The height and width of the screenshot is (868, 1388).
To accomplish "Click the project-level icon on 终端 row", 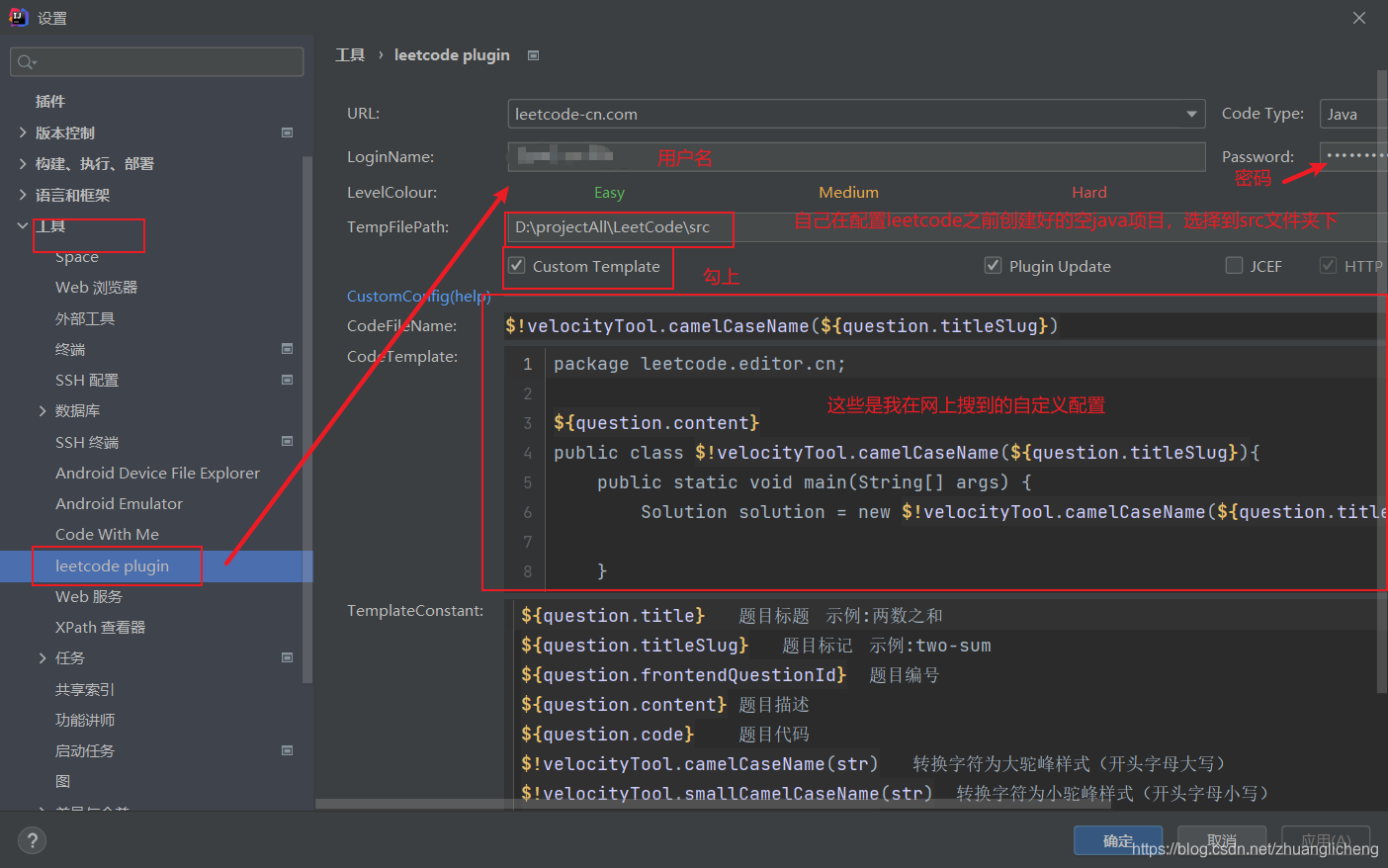I will pos(288,349).
